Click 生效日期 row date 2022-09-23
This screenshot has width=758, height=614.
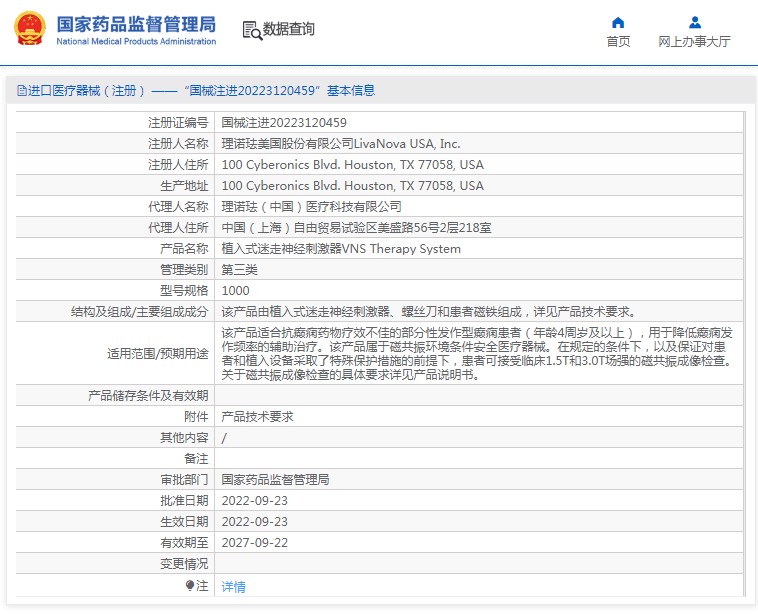[254, 522]
